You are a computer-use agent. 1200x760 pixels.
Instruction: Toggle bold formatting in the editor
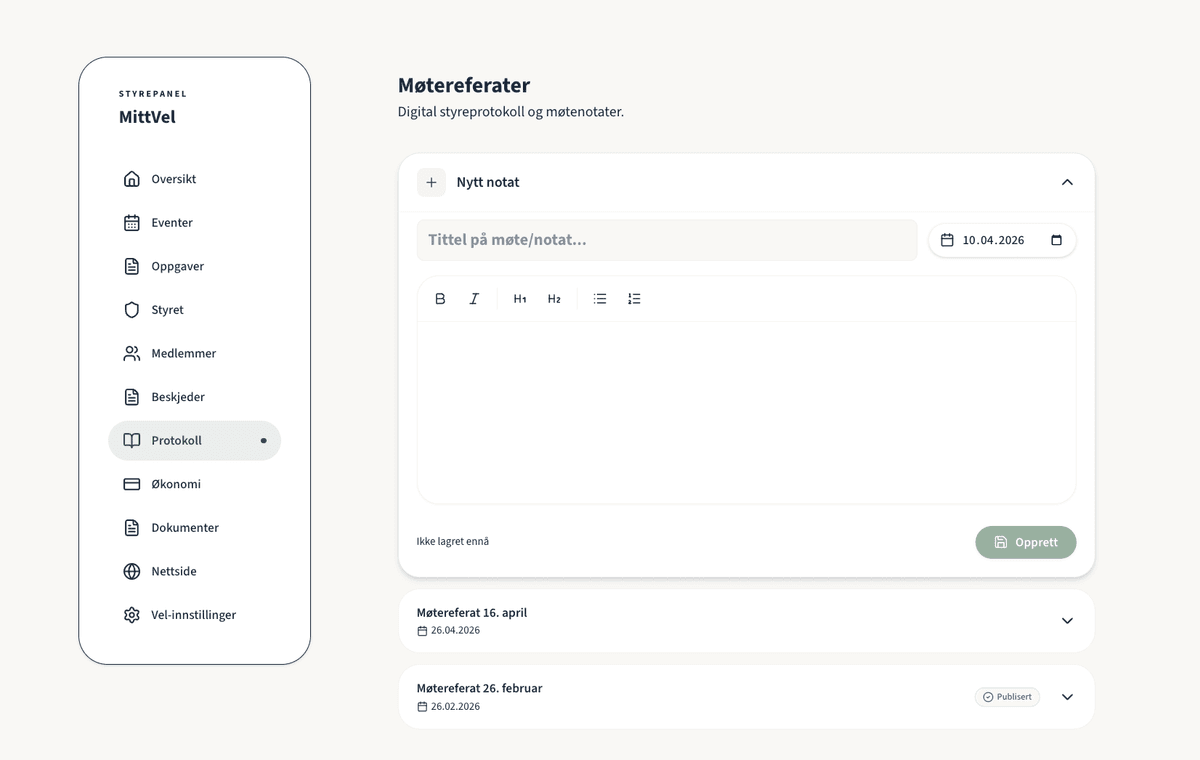click(440, 299)
